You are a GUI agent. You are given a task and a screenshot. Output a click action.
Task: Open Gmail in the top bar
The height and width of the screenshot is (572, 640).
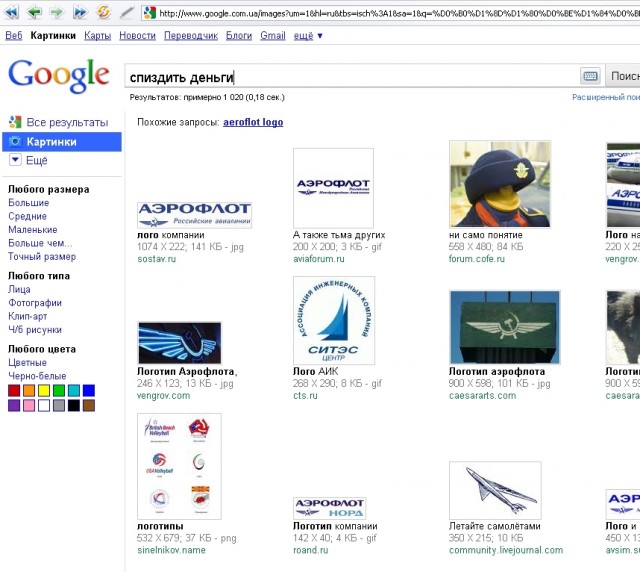(273, 36)
